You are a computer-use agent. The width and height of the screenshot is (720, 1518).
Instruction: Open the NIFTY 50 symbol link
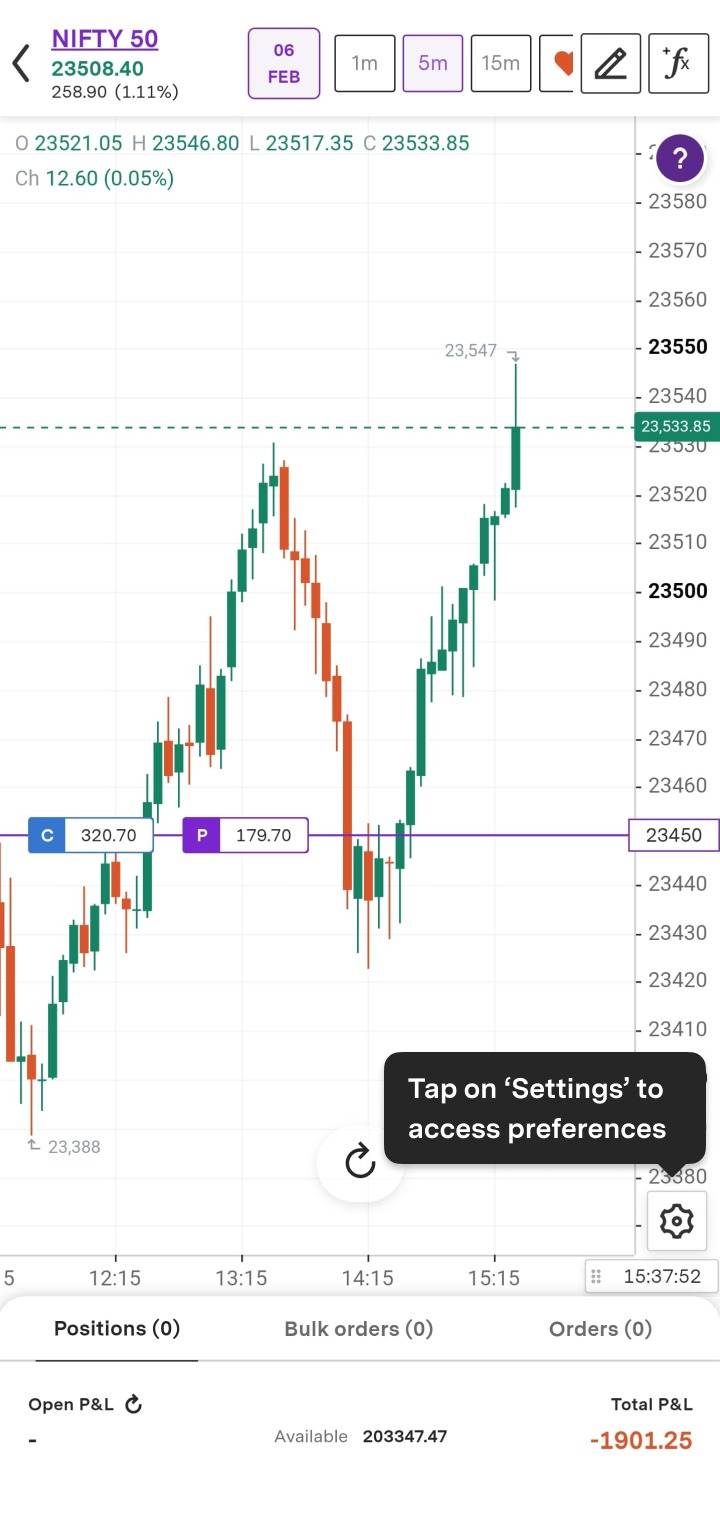point(105,39)
